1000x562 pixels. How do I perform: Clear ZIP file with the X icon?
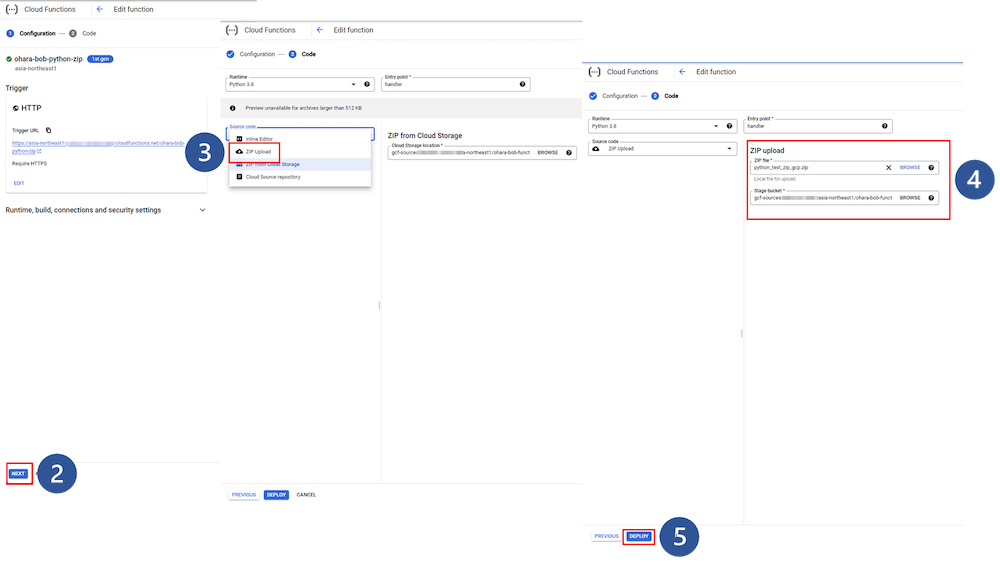click(888, 168)
